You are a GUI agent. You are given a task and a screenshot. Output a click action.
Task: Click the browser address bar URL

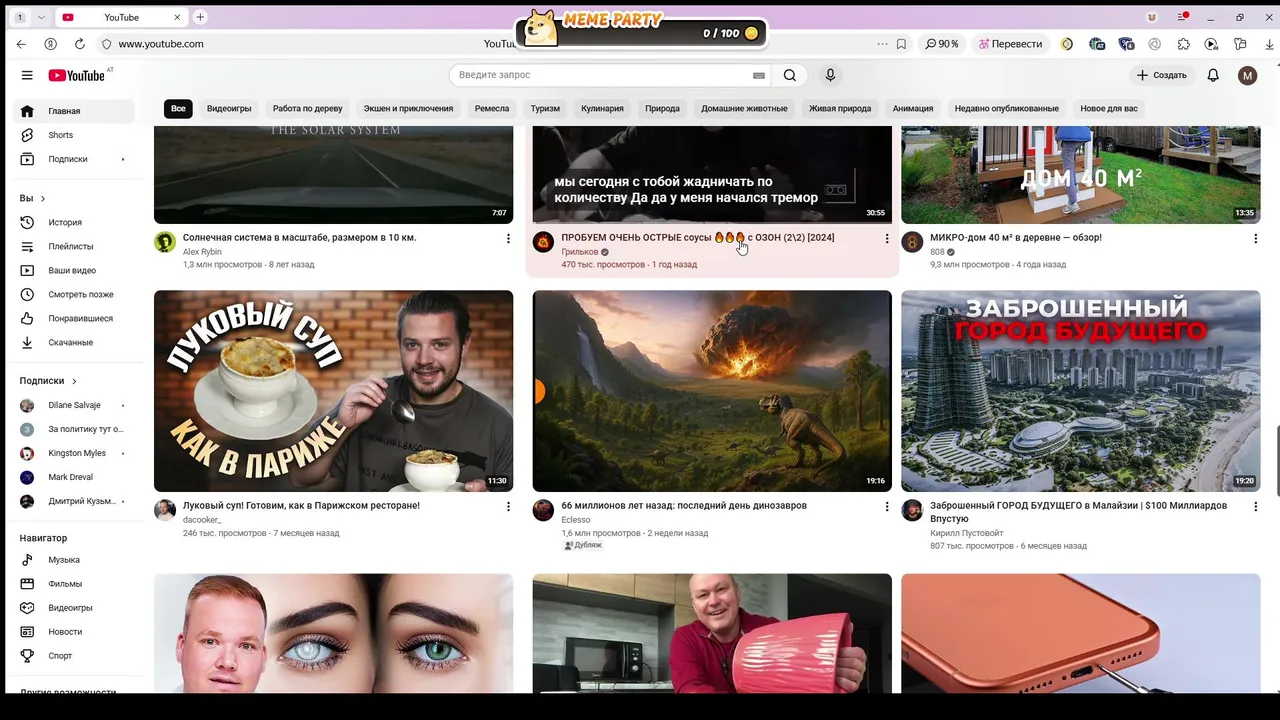coord(161,44)
